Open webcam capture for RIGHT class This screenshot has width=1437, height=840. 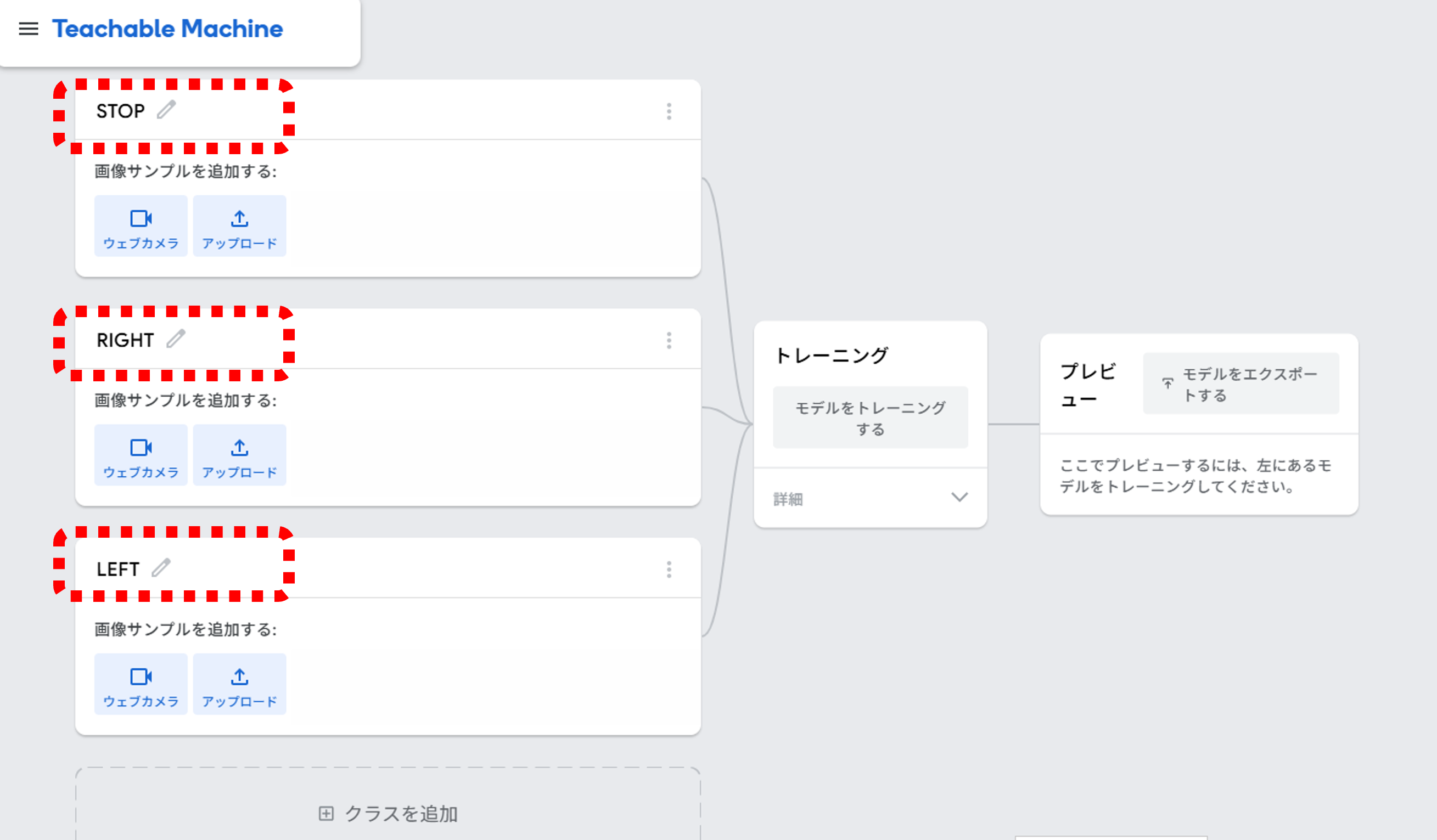tap(141, 455)
